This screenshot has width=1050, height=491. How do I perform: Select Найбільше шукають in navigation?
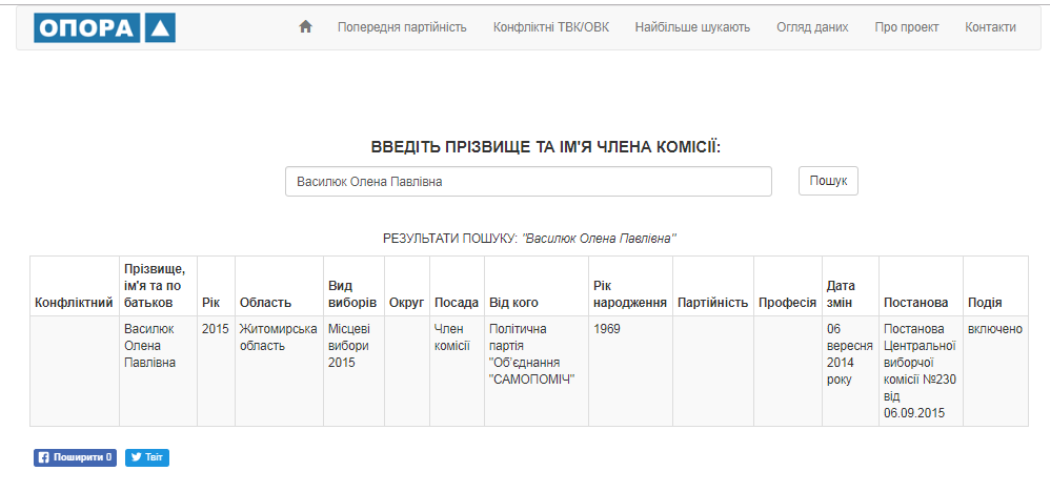click(x=692, y=27)
